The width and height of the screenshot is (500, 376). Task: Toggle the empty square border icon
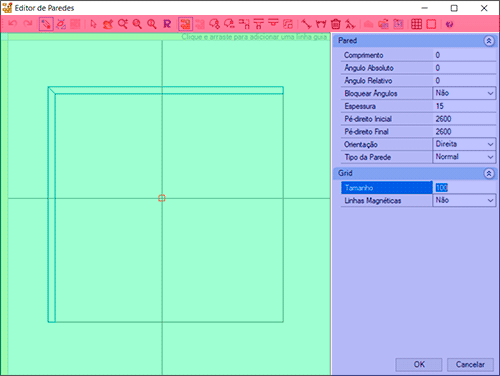431,24
